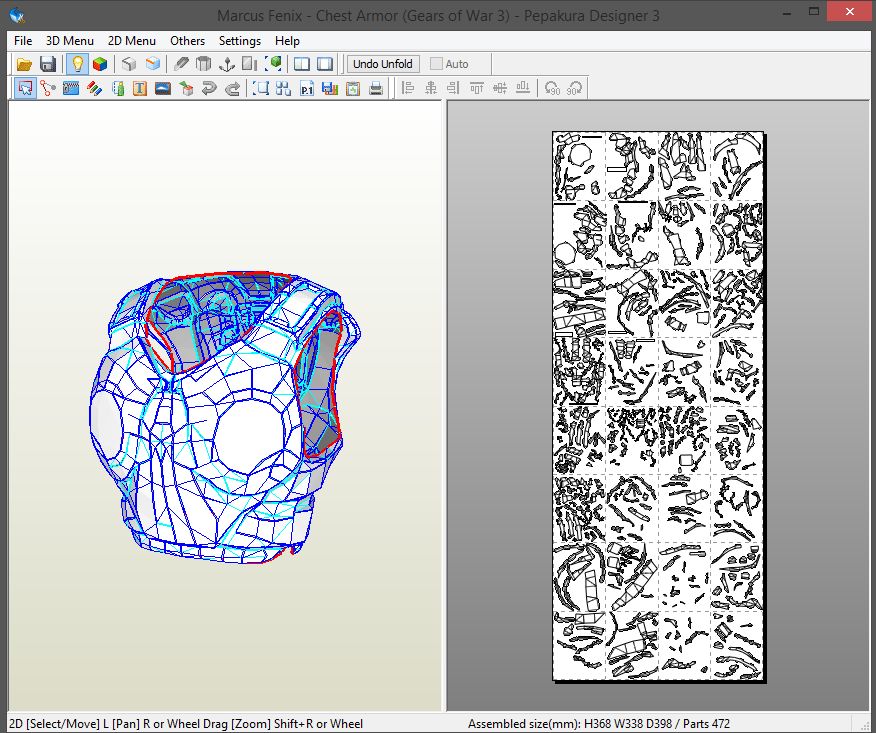Select the orange T text tool
This screenshot has width=876, height=733.
pyautogui.click(x=140, y=88)
